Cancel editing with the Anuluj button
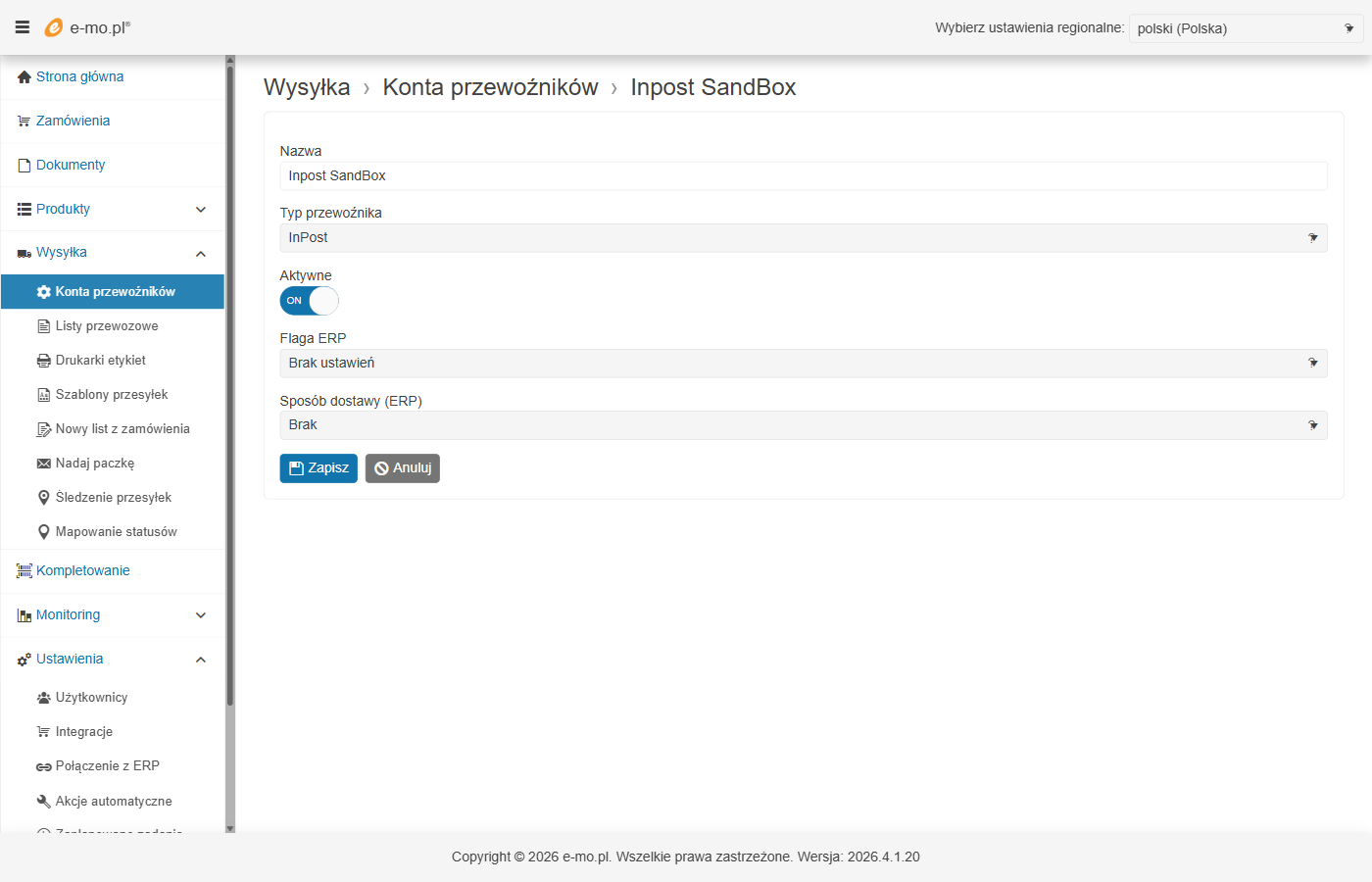The width and height of the screenshot is (1372, 882). click(x=402, y=468)
